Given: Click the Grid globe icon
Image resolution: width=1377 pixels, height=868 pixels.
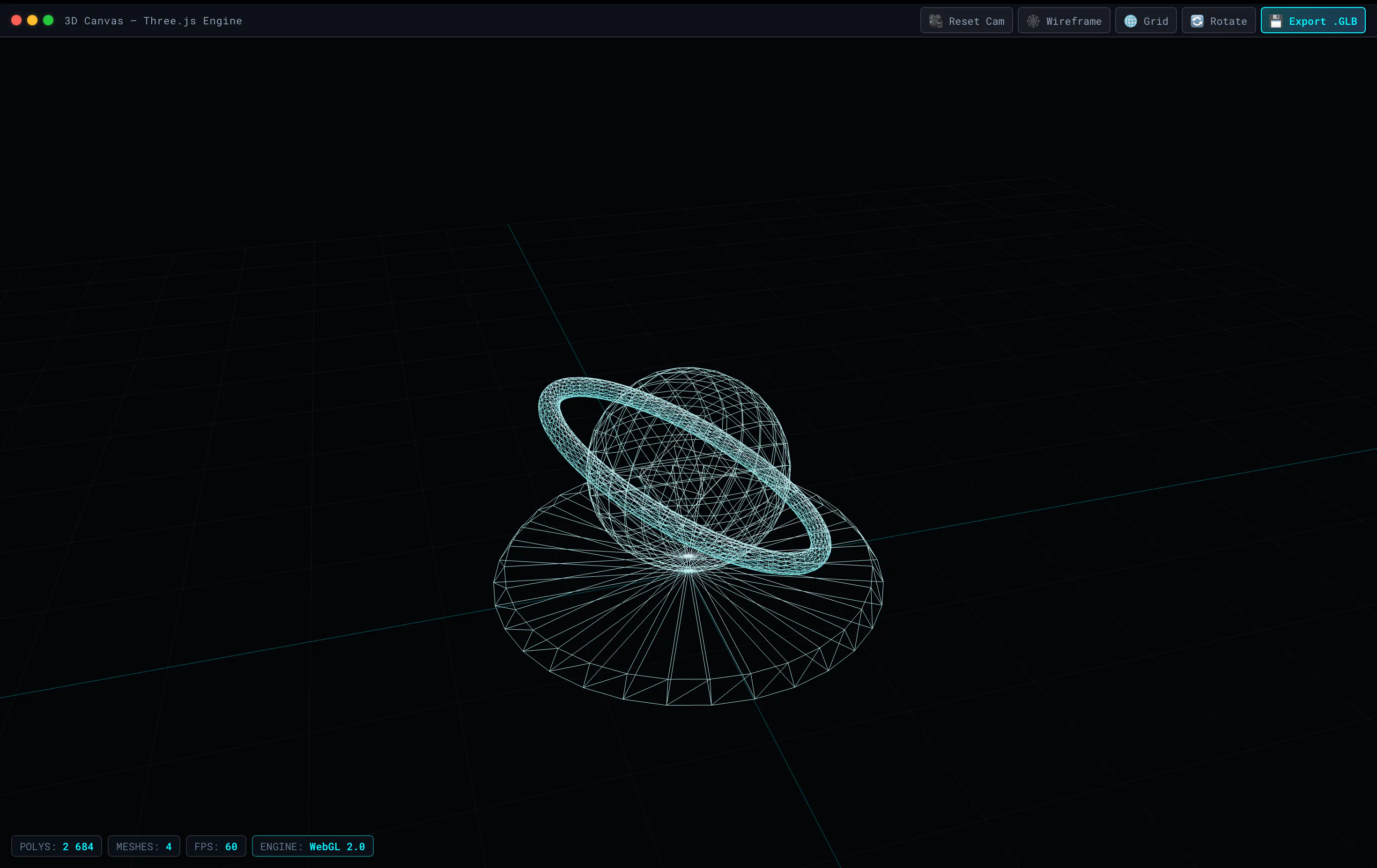Looking at the screenshot, I should (x=1131, y=21).
